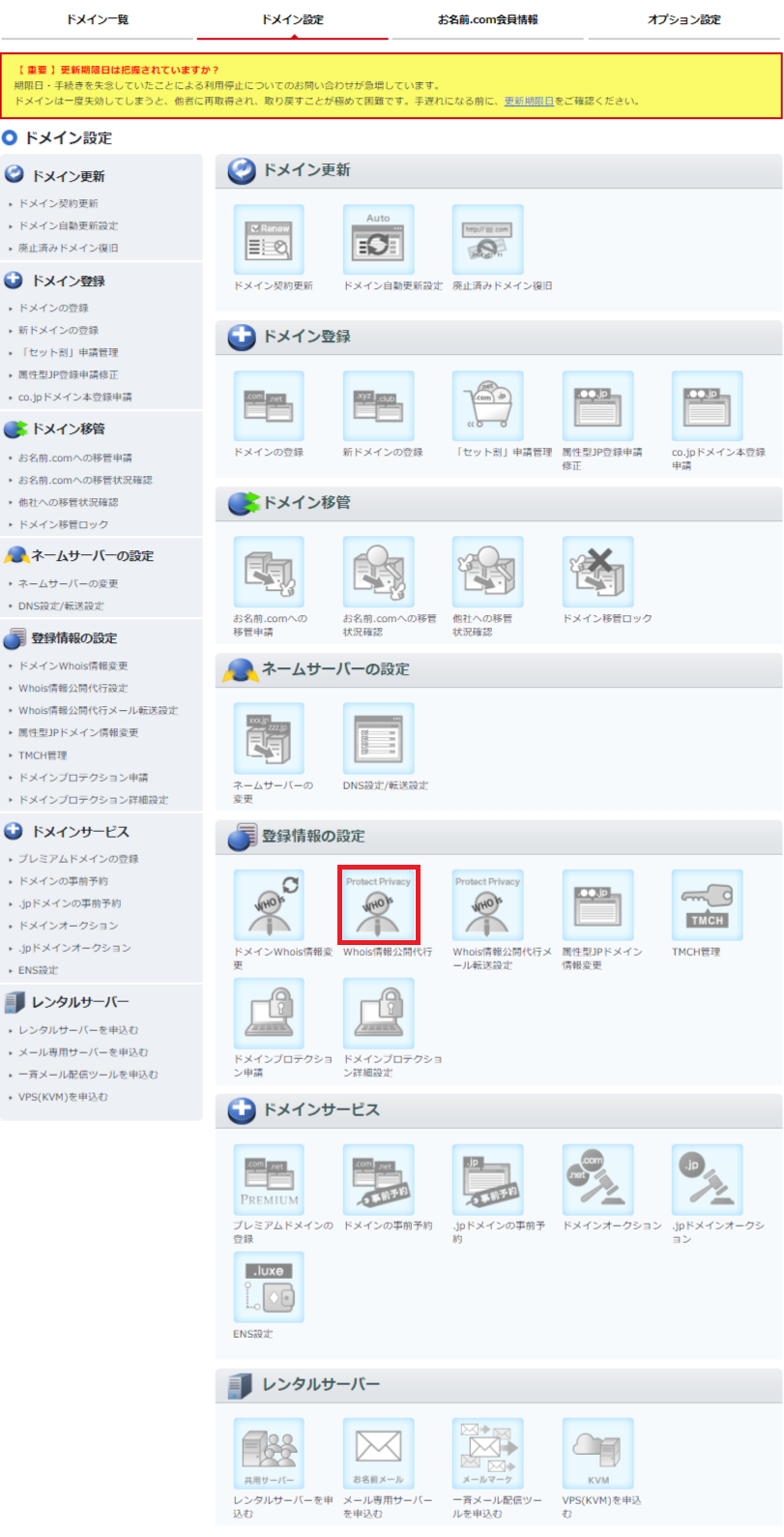Open sidebar link VPS(KVM)を申込む
The height and width of the screenshot is (1537, 784).
[x=63, y=1096]
